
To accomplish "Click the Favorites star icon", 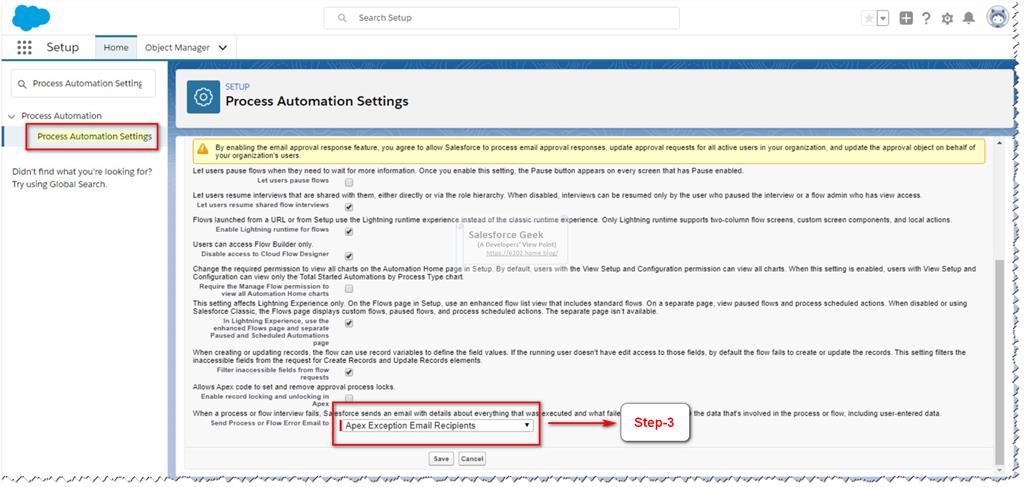I will point(869,18).
